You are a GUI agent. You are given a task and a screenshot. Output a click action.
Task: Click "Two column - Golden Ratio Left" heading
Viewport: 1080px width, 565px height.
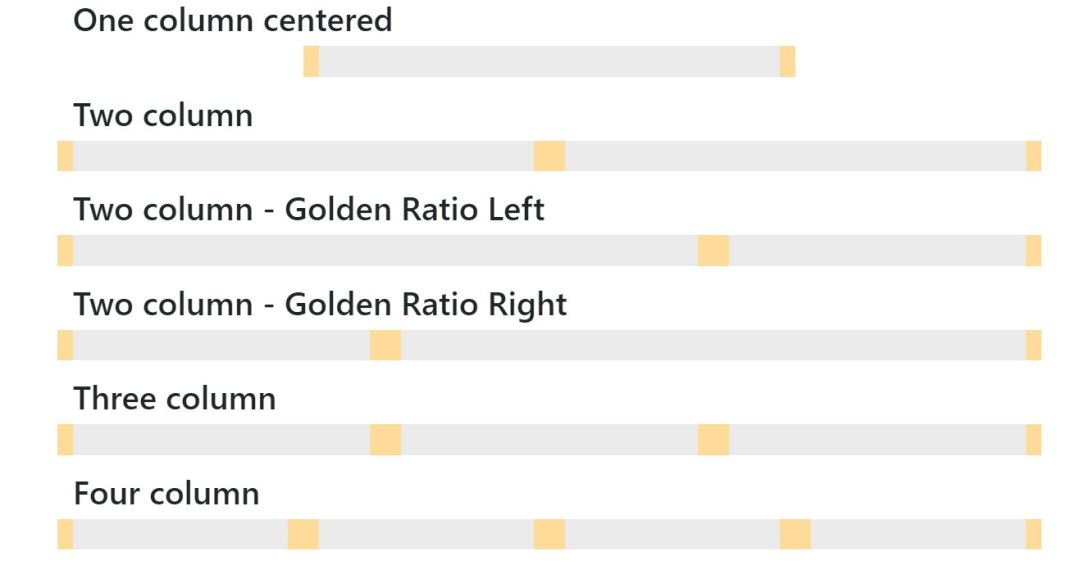(x=309, y=210)
